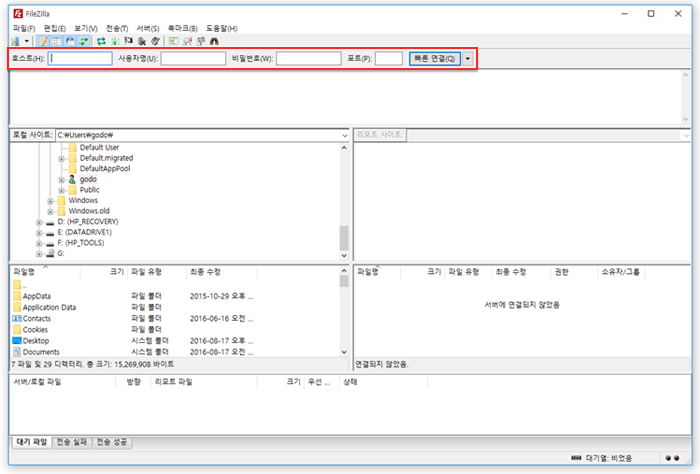Open the 도움말(H) menu
The height and width of the screenshot is (474, 700).
[x=221, y=28]
